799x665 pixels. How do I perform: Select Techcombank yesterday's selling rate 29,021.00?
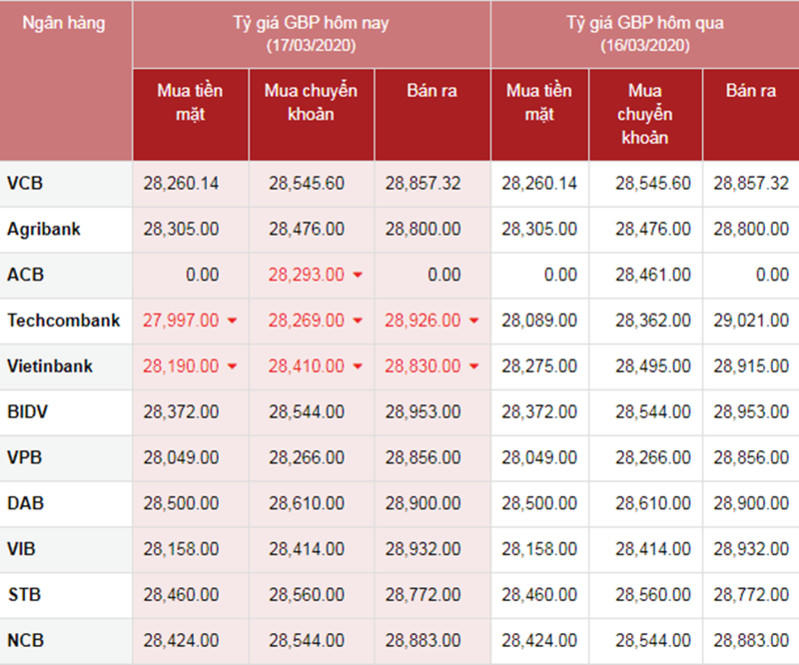(751, 321)
